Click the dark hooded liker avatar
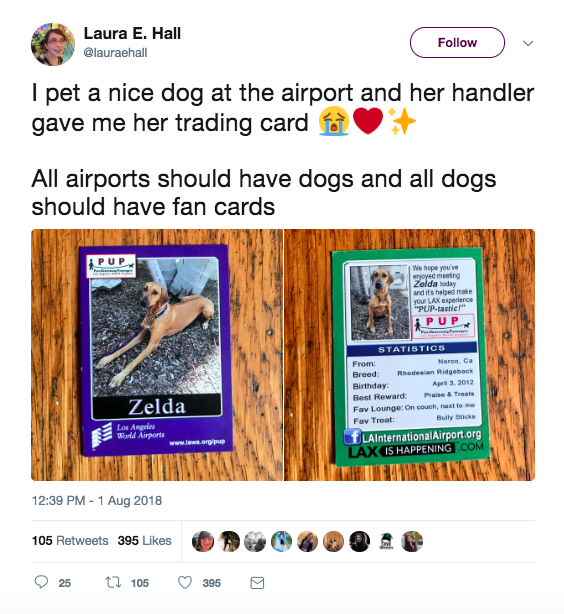This screenshot has width=564, height=614. point(360,542)
